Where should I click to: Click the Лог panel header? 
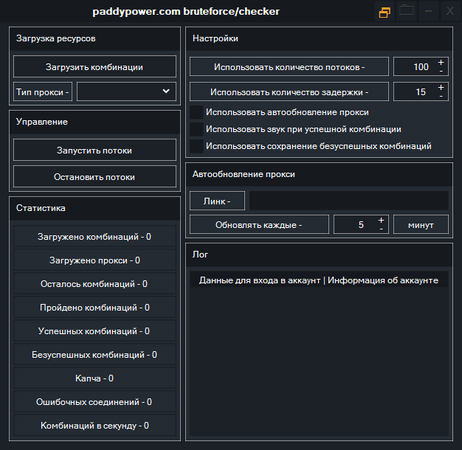pyautogui.click(x=319, y=255)
